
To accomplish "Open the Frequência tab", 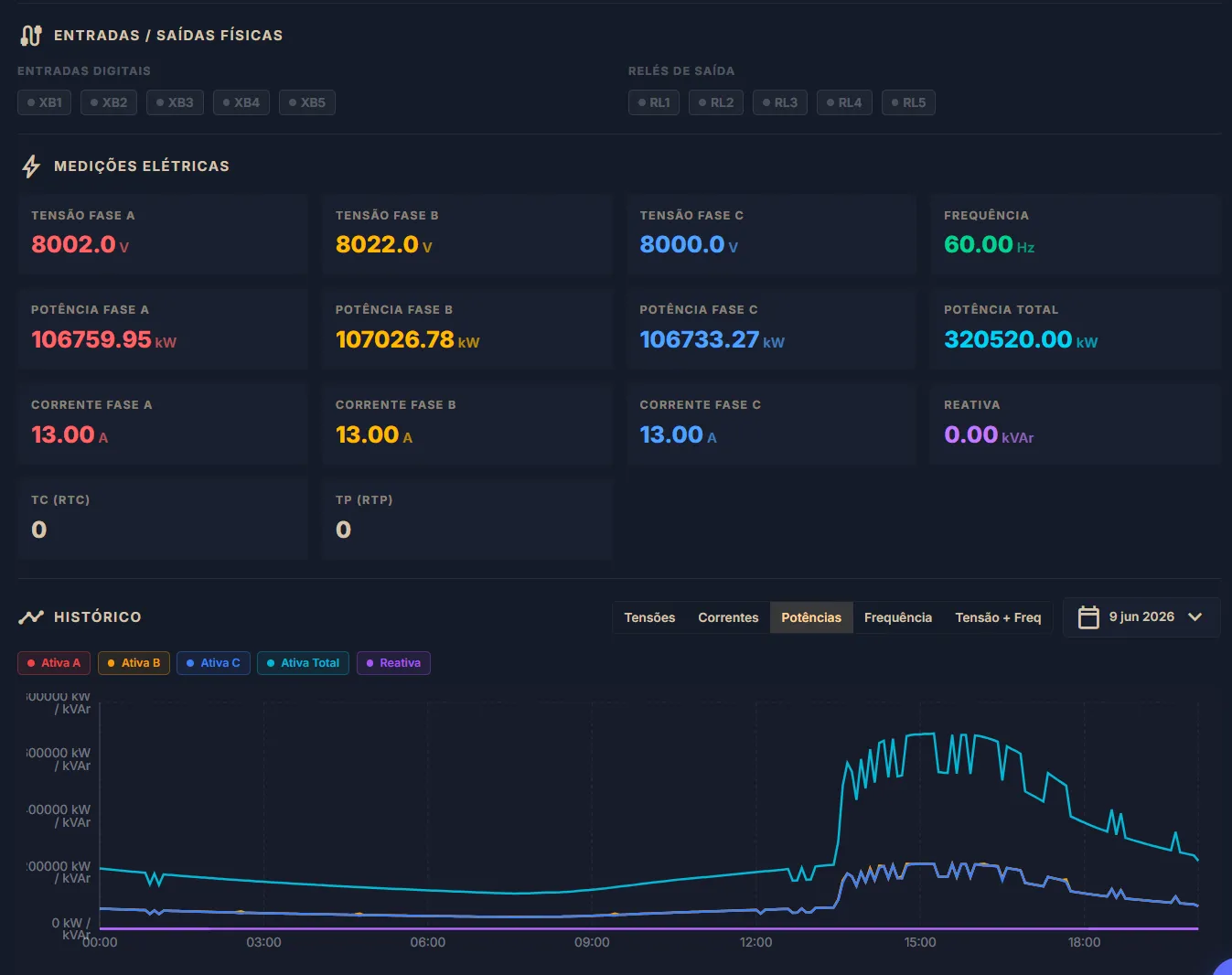I will (898, 617).
